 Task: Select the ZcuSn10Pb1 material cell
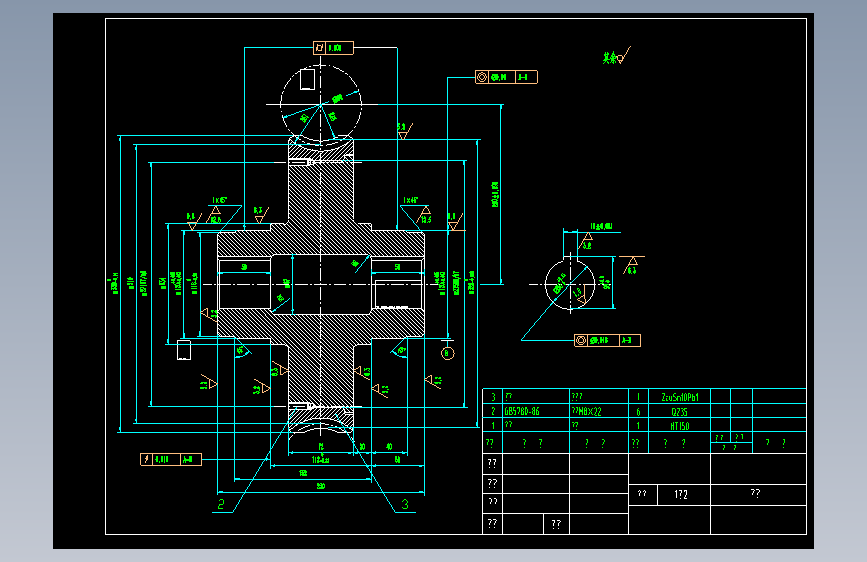pyautogui.click(x=680, y=397)
